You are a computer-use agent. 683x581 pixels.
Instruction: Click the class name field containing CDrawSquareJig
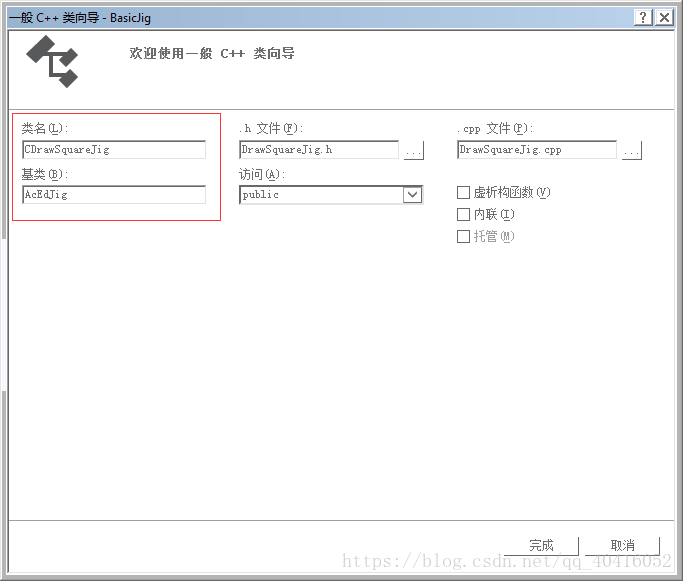point(114,149)
